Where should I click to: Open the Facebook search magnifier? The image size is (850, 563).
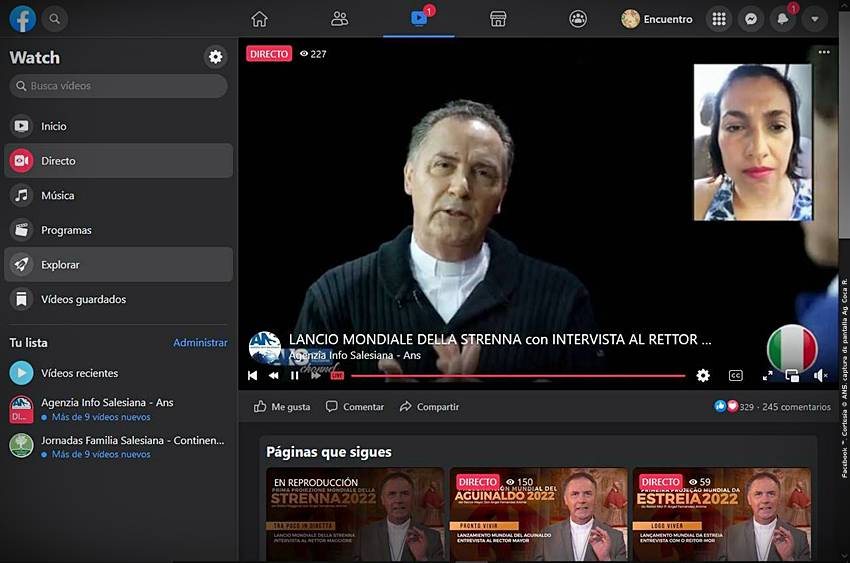[x=55, y=19]
